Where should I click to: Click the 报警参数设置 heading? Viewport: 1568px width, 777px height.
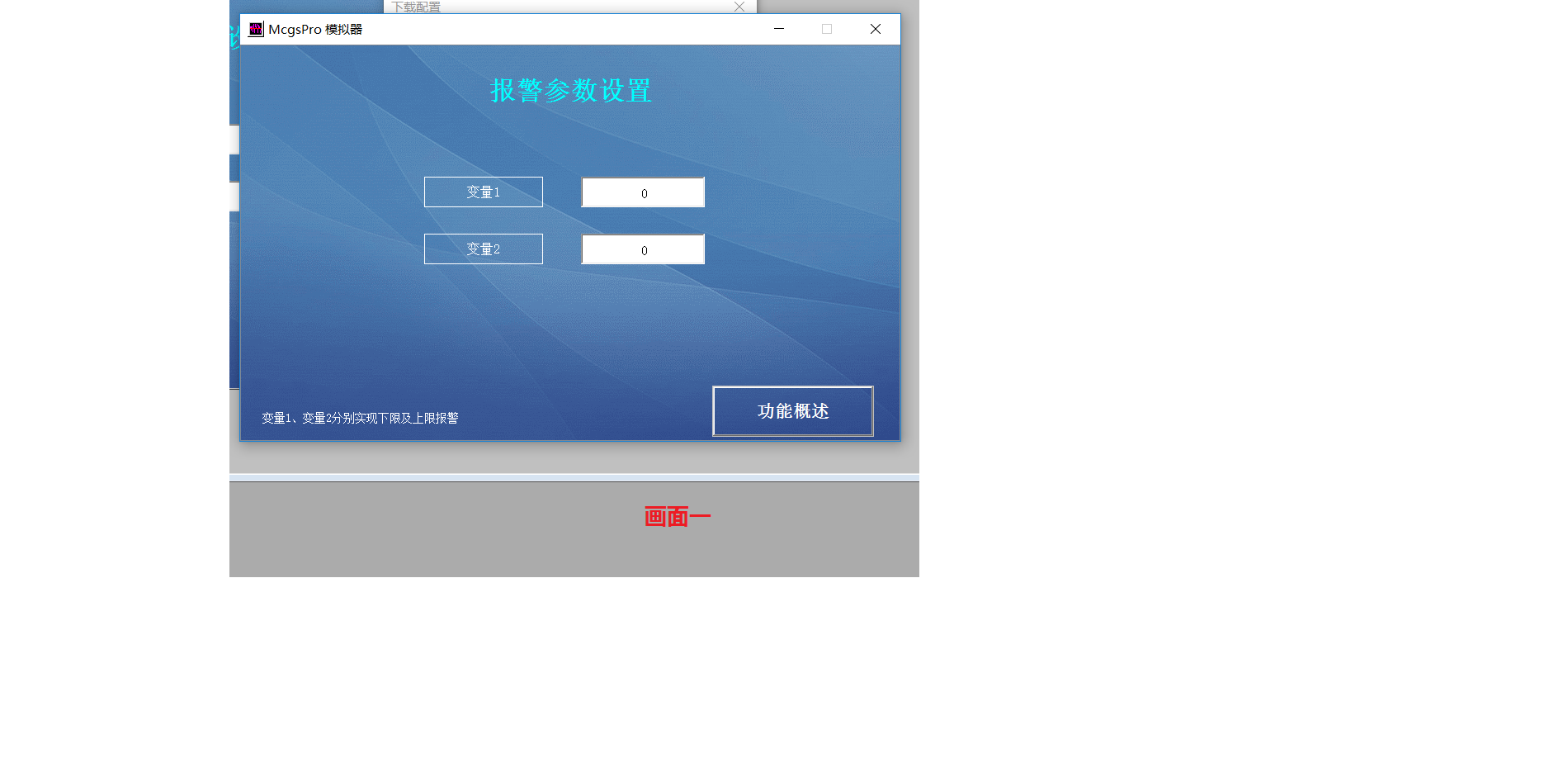(570, 91)
